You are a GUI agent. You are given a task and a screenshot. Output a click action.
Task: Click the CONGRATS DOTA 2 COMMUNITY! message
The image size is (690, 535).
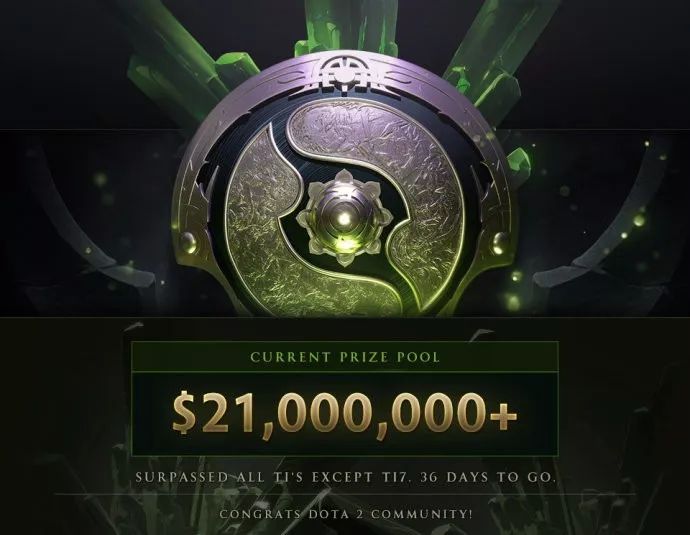pyautogui.click(x=346, y=513)
